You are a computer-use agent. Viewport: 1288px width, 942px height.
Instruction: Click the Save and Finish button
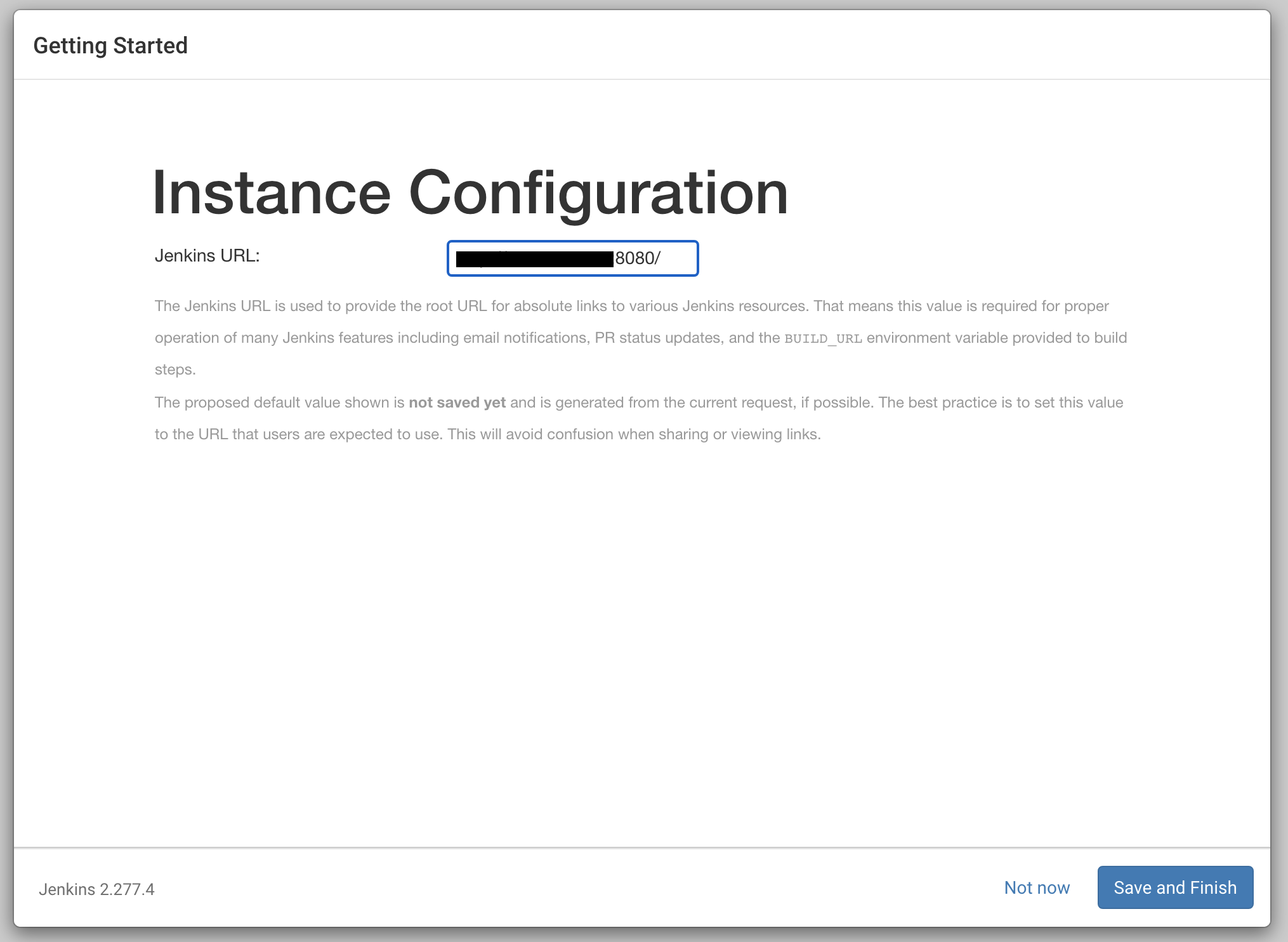pyautogui.click(x=1174, y=887)
